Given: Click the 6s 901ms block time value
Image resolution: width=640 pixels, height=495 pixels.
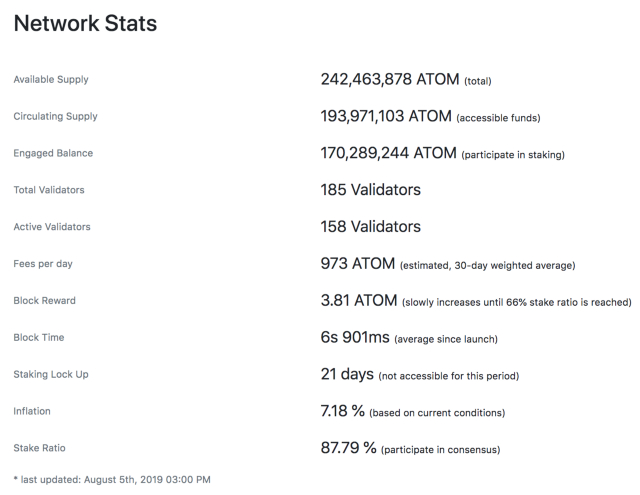Looking at the screenshot, I should coord(355,338).
